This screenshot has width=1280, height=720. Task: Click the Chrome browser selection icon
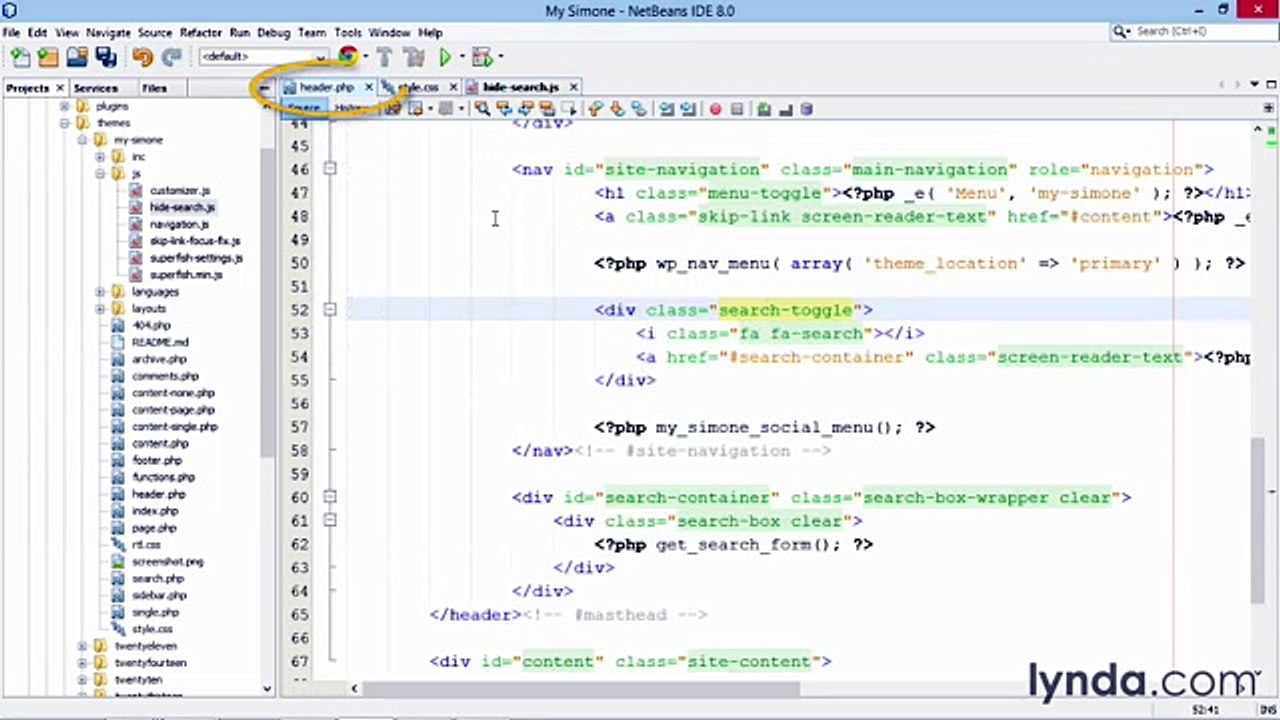point(347,57)
